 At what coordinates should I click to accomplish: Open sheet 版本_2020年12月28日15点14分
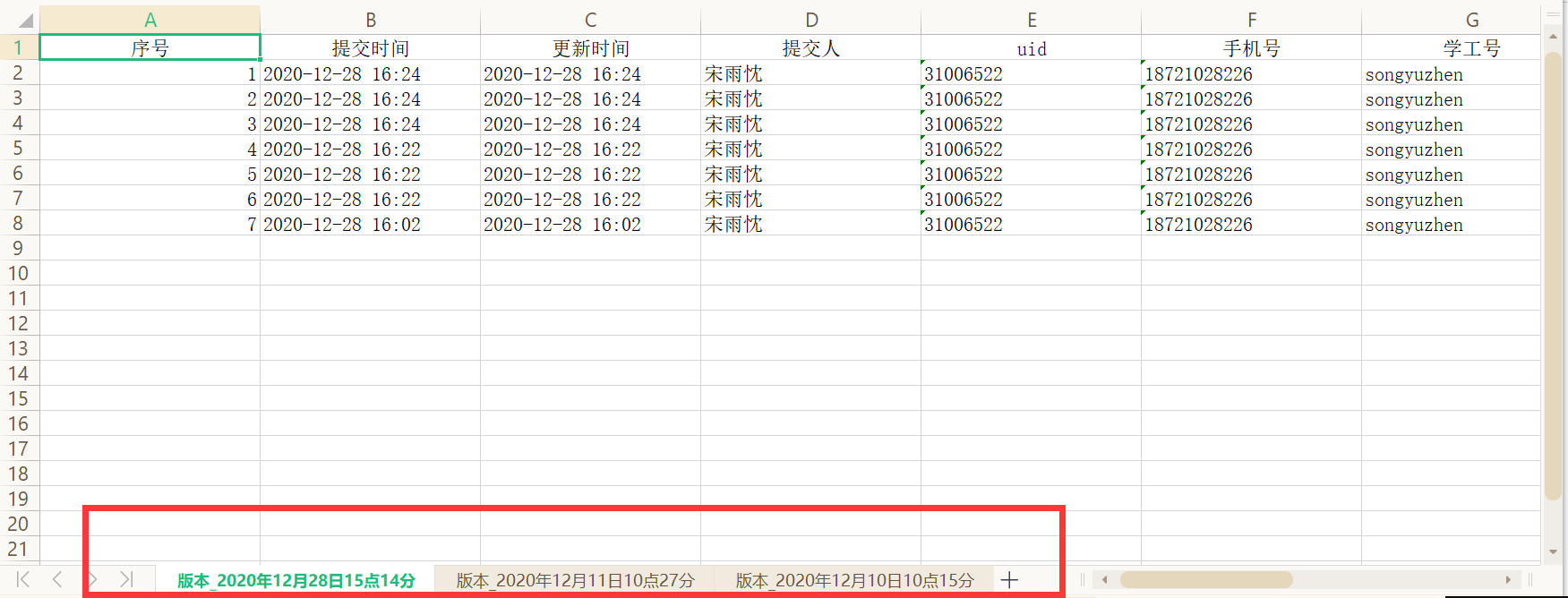pyautogui.click(x=296, y=580)
